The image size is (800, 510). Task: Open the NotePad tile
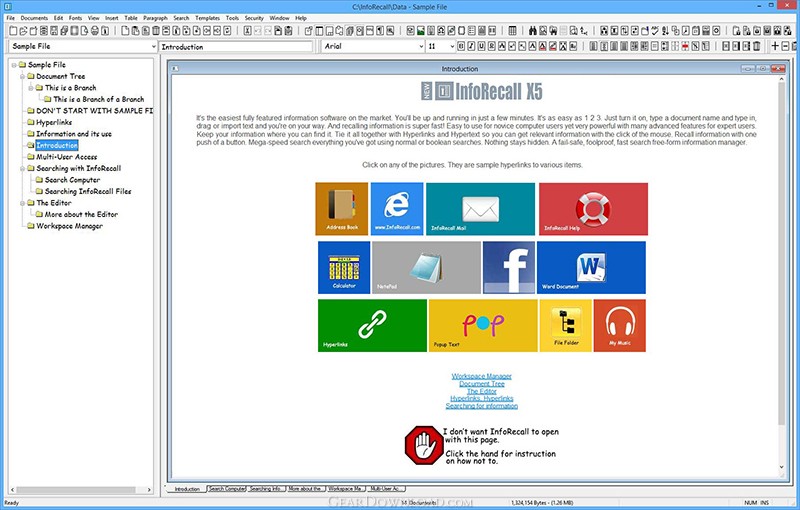[427, 267]
